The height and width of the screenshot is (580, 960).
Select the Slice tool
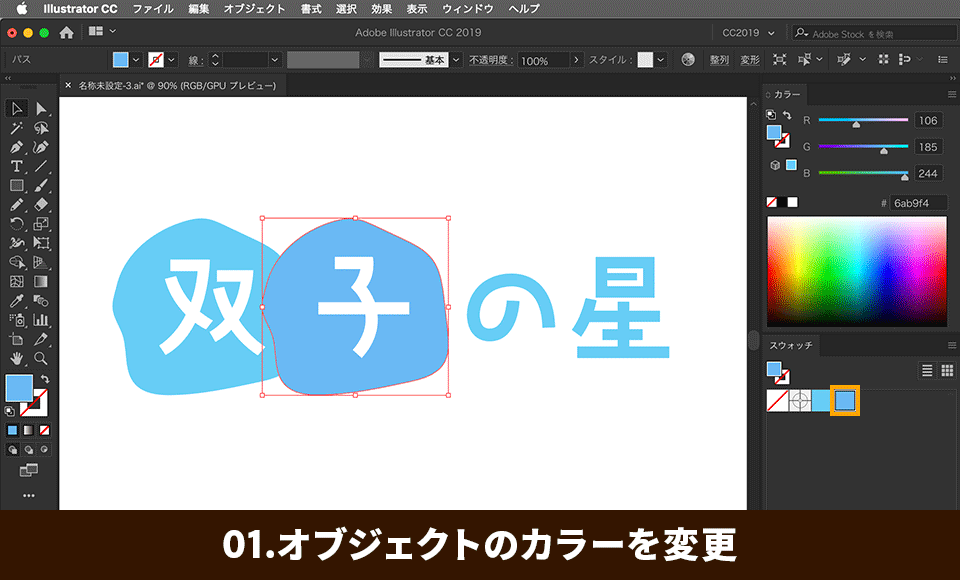click(x=41, y=339)
